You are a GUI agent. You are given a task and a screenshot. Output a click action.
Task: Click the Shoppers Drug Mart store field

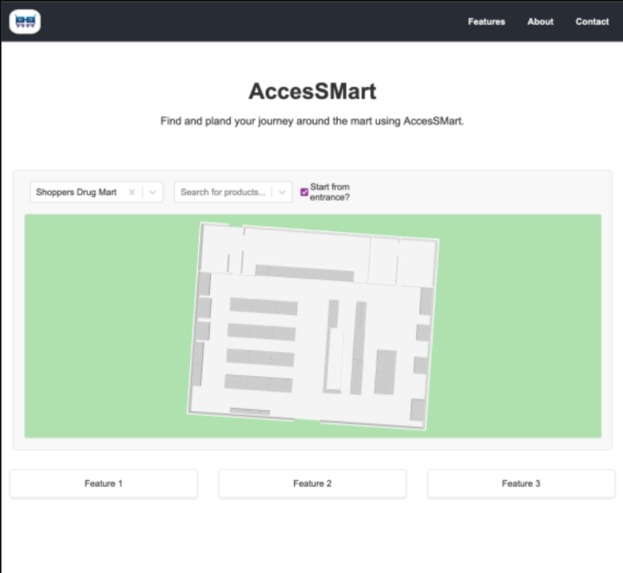[96, 192]
